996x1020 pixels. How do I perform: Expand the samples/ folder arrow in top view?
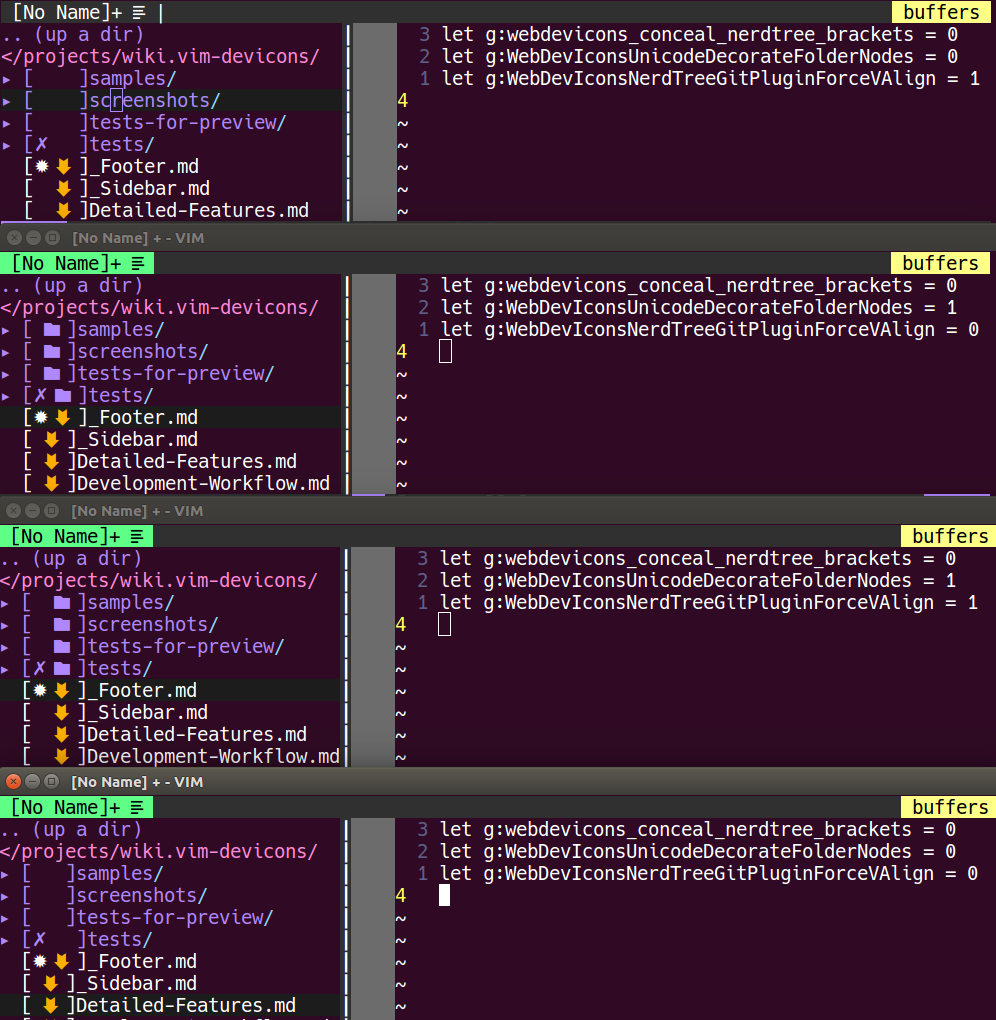click(6, 79)
